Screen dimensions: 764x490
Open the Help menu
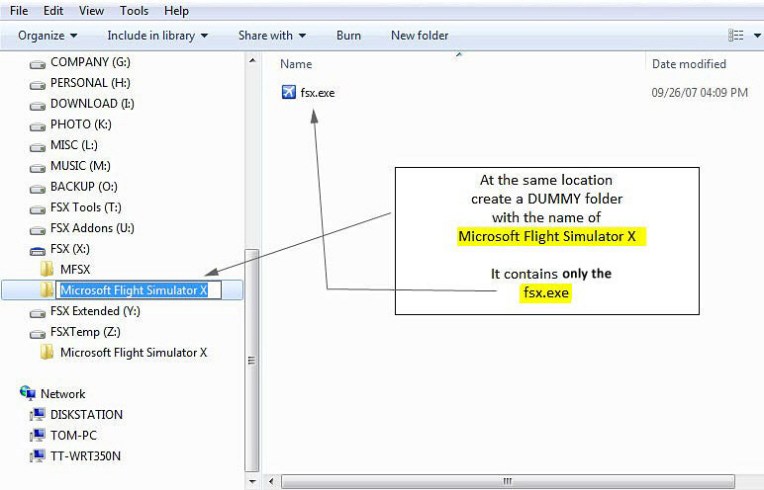[x=176, y=10]
